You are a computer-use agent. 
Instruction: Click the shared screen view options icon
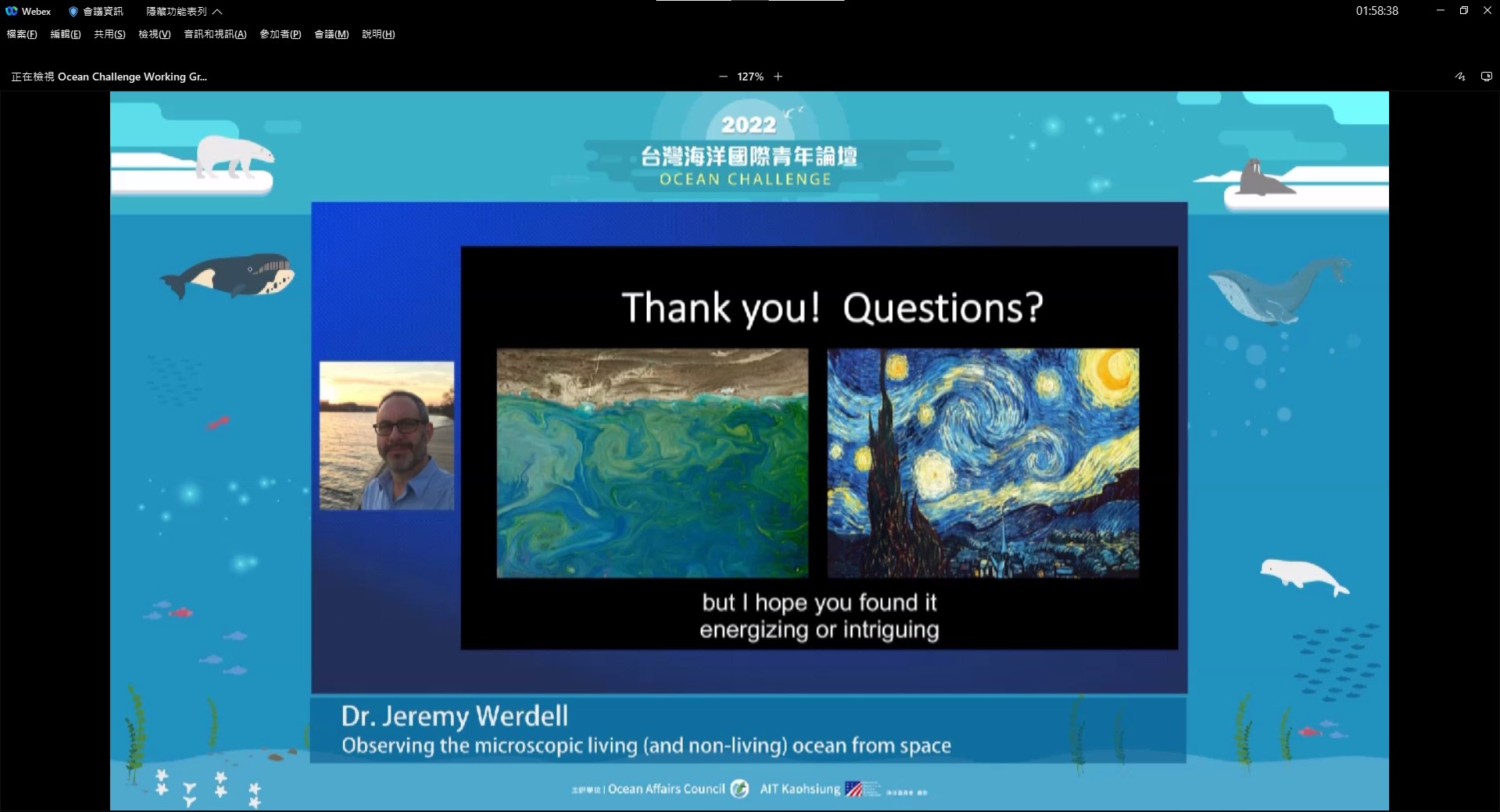1487,77
